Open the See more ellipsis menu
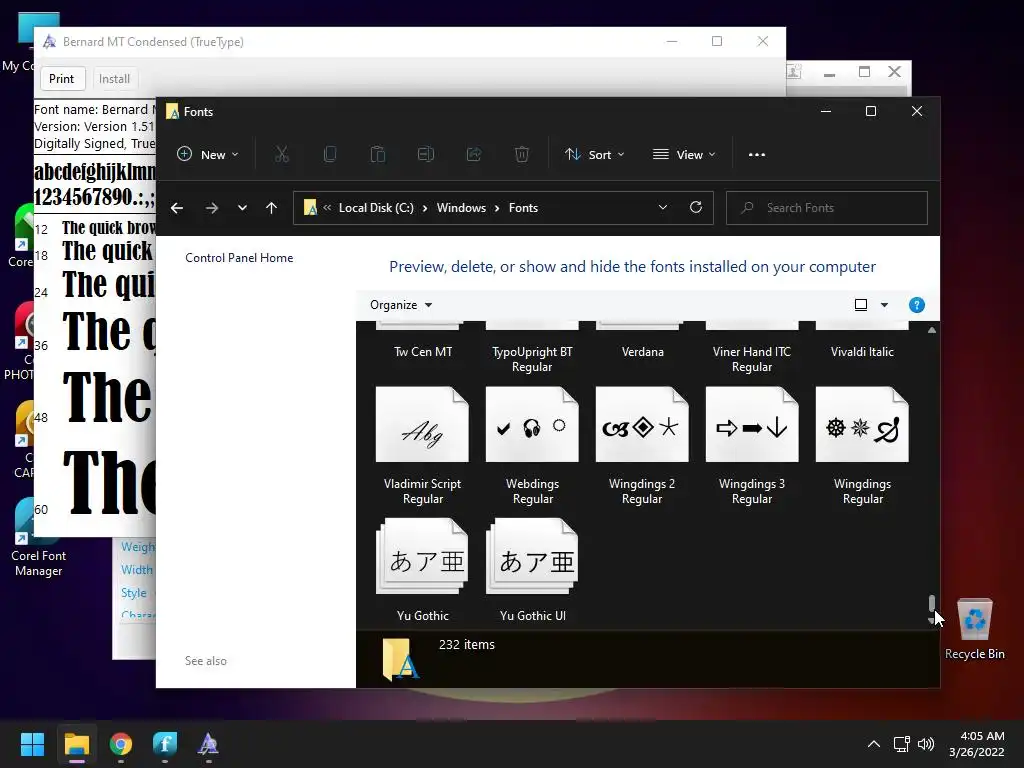Viewport: 1024px width, 768px height. coord(757,155)
